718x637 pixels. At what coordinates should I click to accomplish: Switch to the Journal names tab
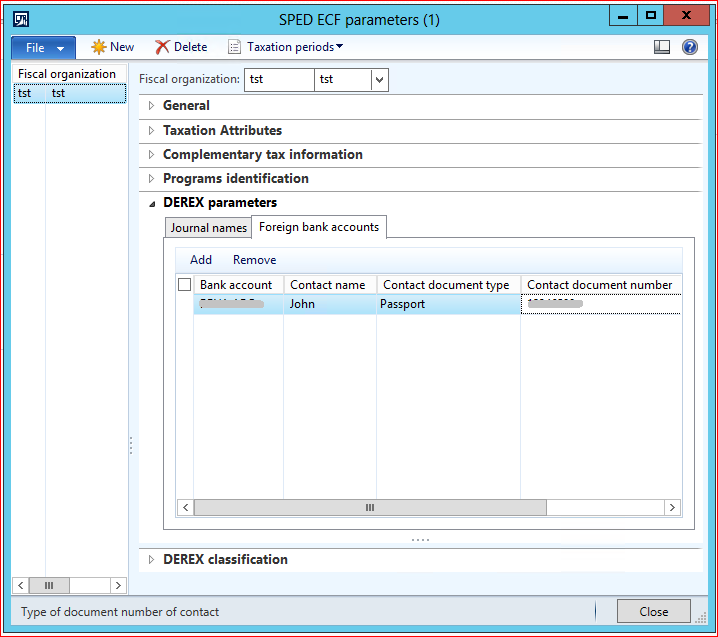[208, 228]
